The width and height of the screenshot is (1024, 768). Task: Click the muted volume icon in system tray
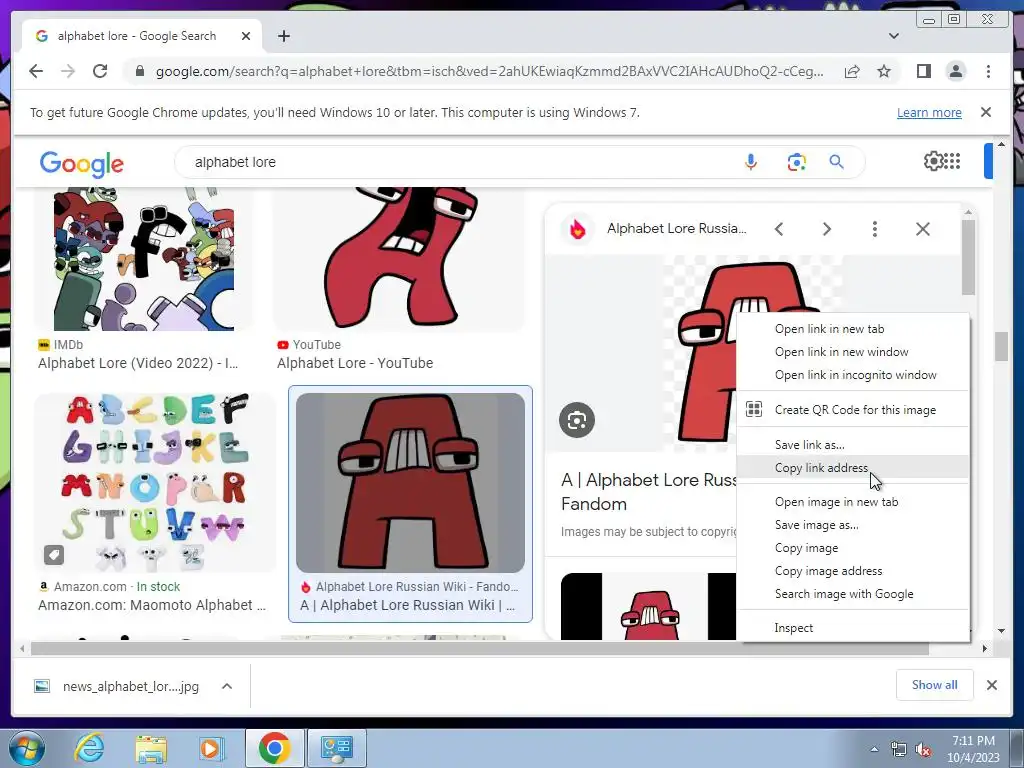click(x=923, y=750)
